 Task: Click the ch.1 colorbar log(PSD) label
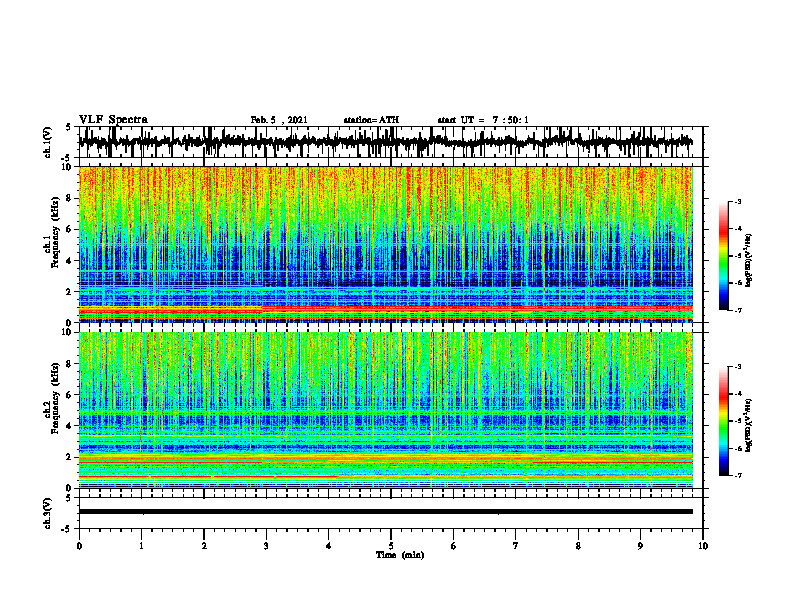point(748,261)
